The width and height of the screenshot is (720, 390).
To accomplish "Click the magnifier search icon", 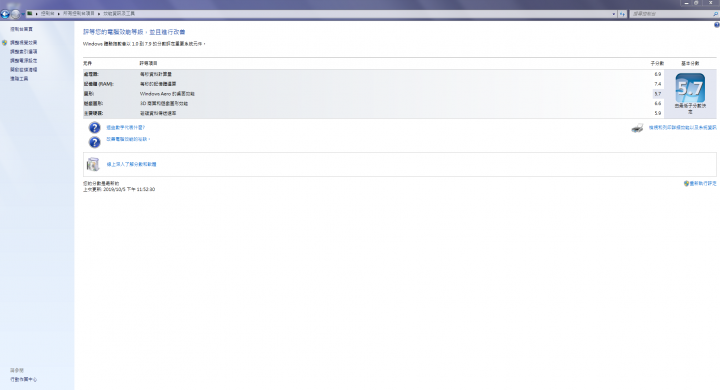I will point(715,14).
